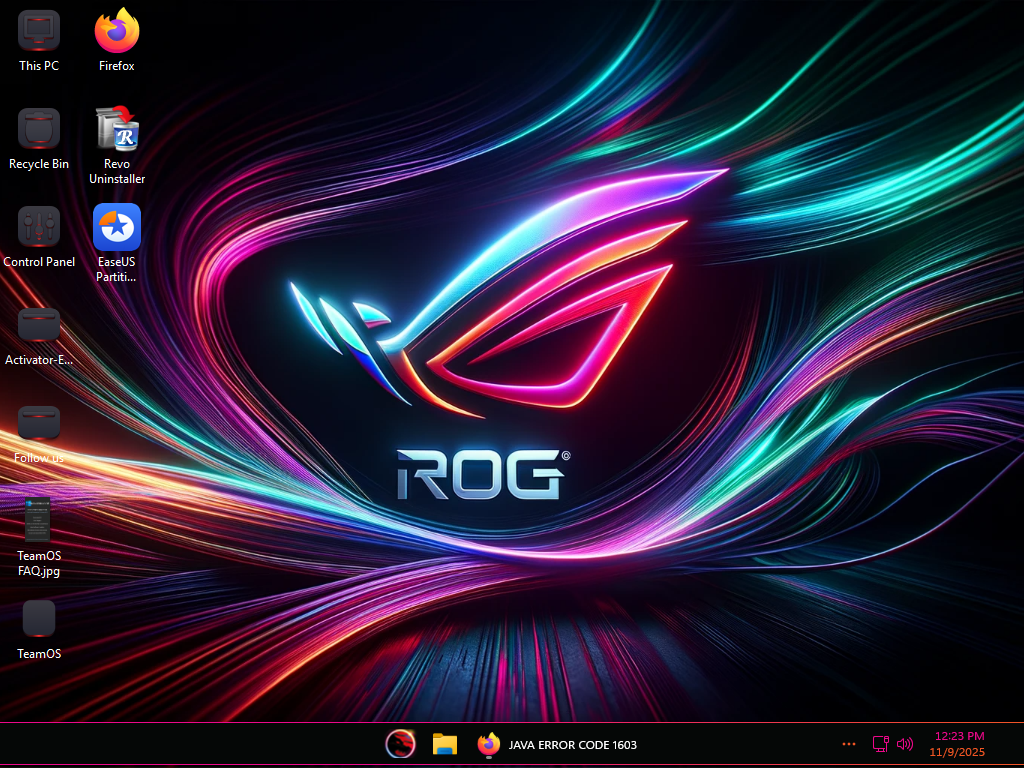Switch to Firefox JAVA ERROR CODE 1603 window
Image resolution: width=1024 pixels, height=768 pixels.
(556, 744)
